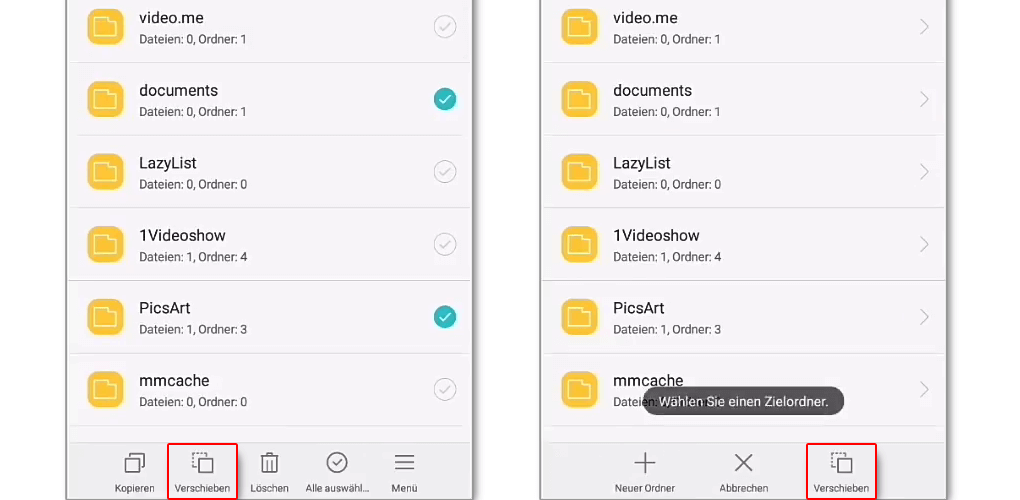Uncheck the PicsArt folder checkbox
Screen dimensions: 1020x500
click(x=445, y=317)
